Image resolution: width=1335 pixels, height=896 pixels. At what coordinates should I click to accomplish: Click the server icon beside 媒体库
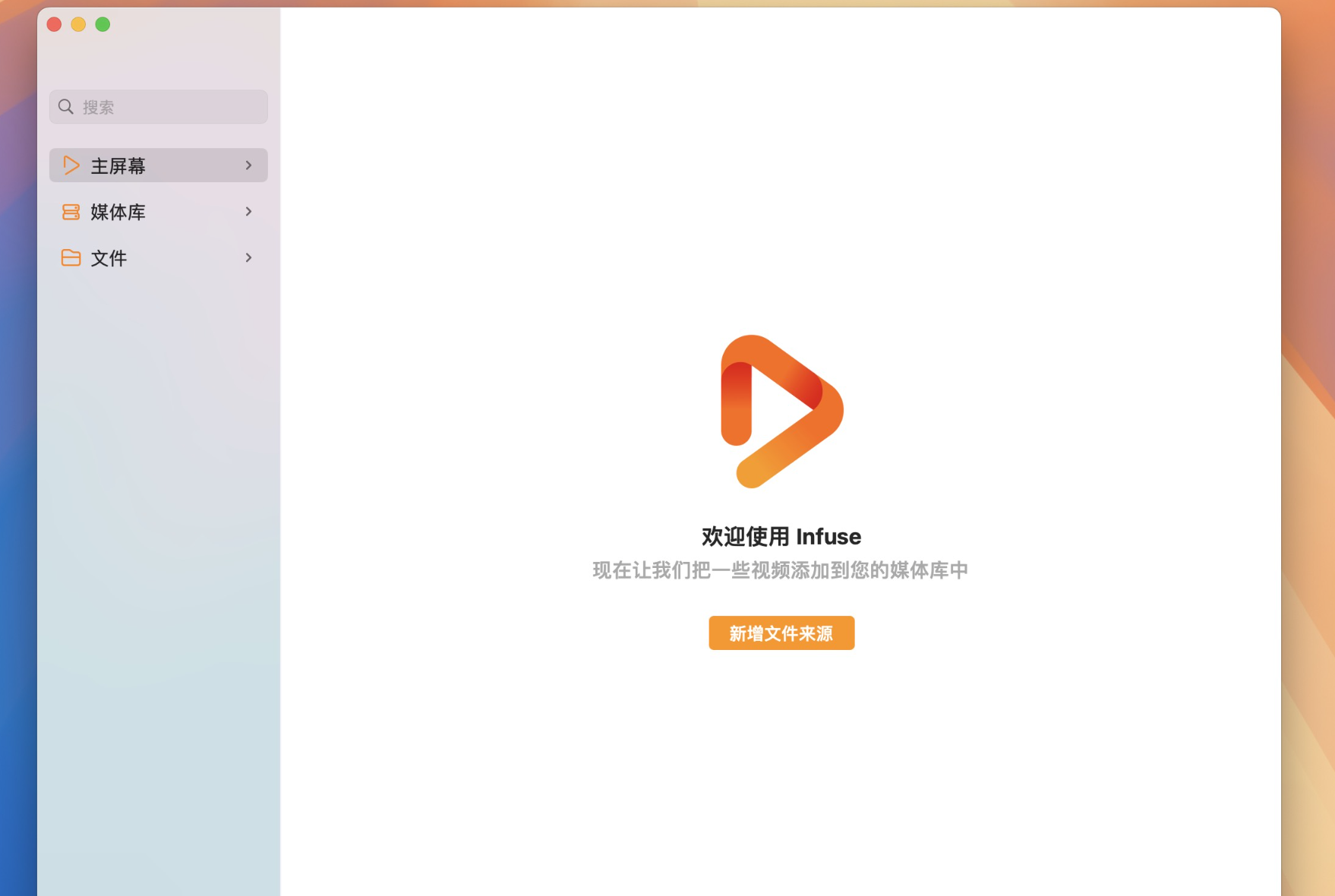71,212
